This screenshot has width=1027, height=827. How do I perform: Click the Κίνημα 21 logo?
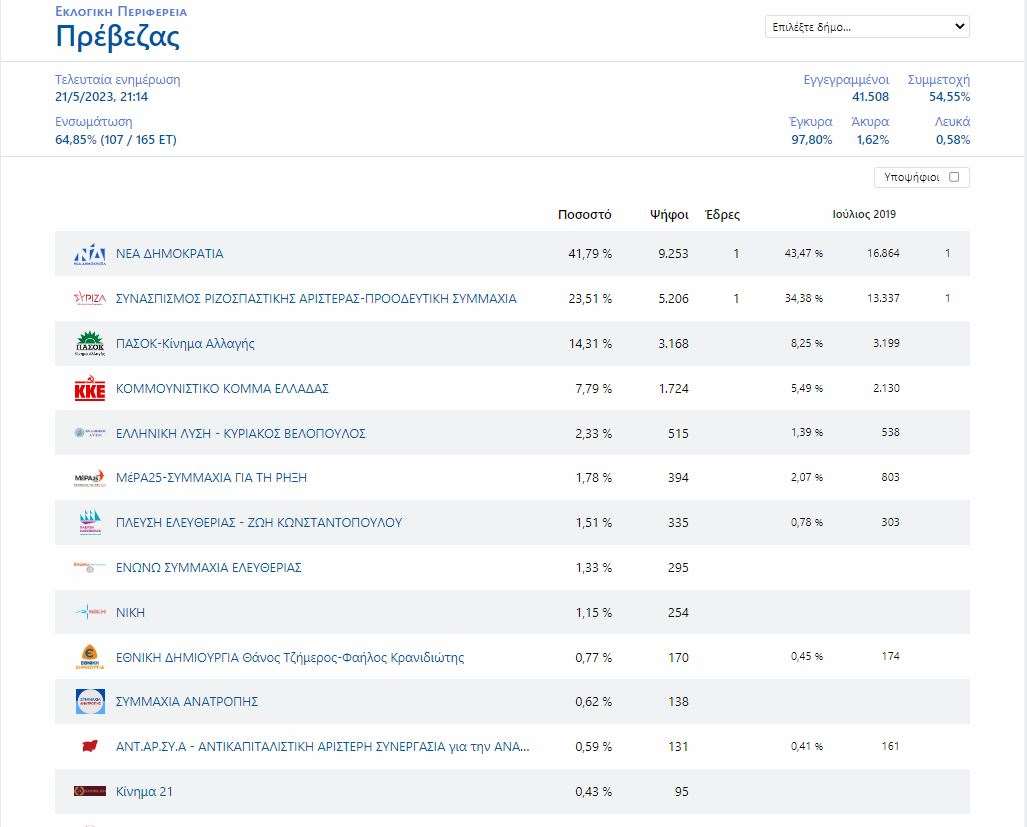[x=90, y=792]
